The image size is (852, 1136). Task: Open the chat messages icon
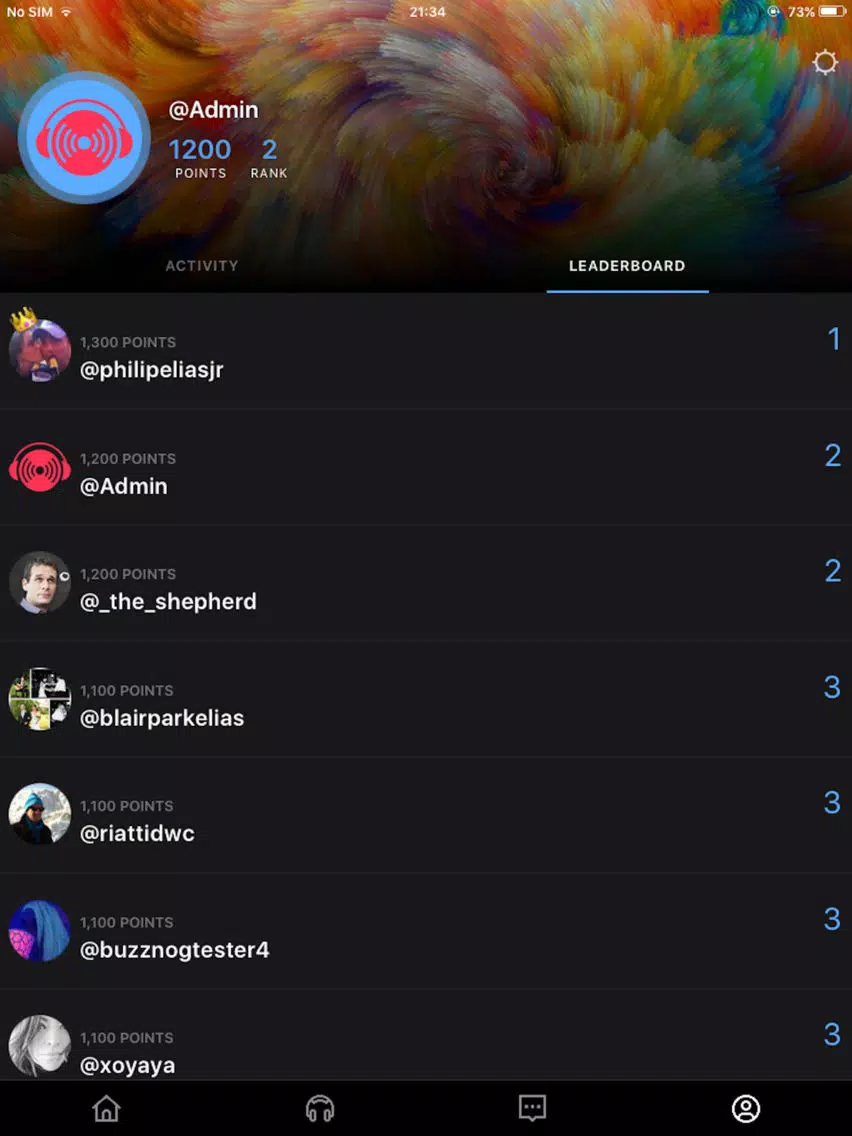tap(532, 1108)
